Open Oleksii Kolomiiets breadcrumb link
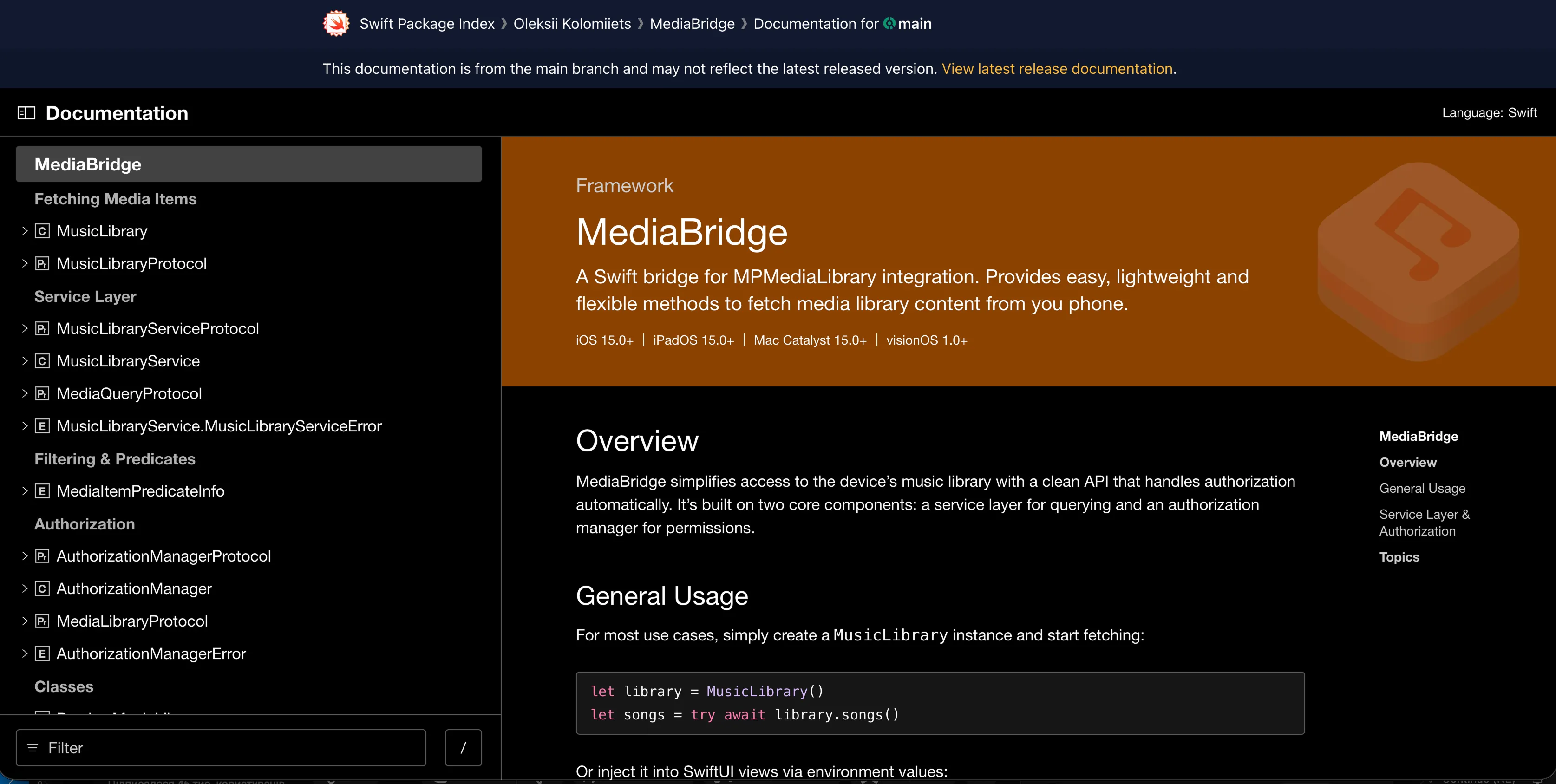1556x784 pixels. pos(571,24)
